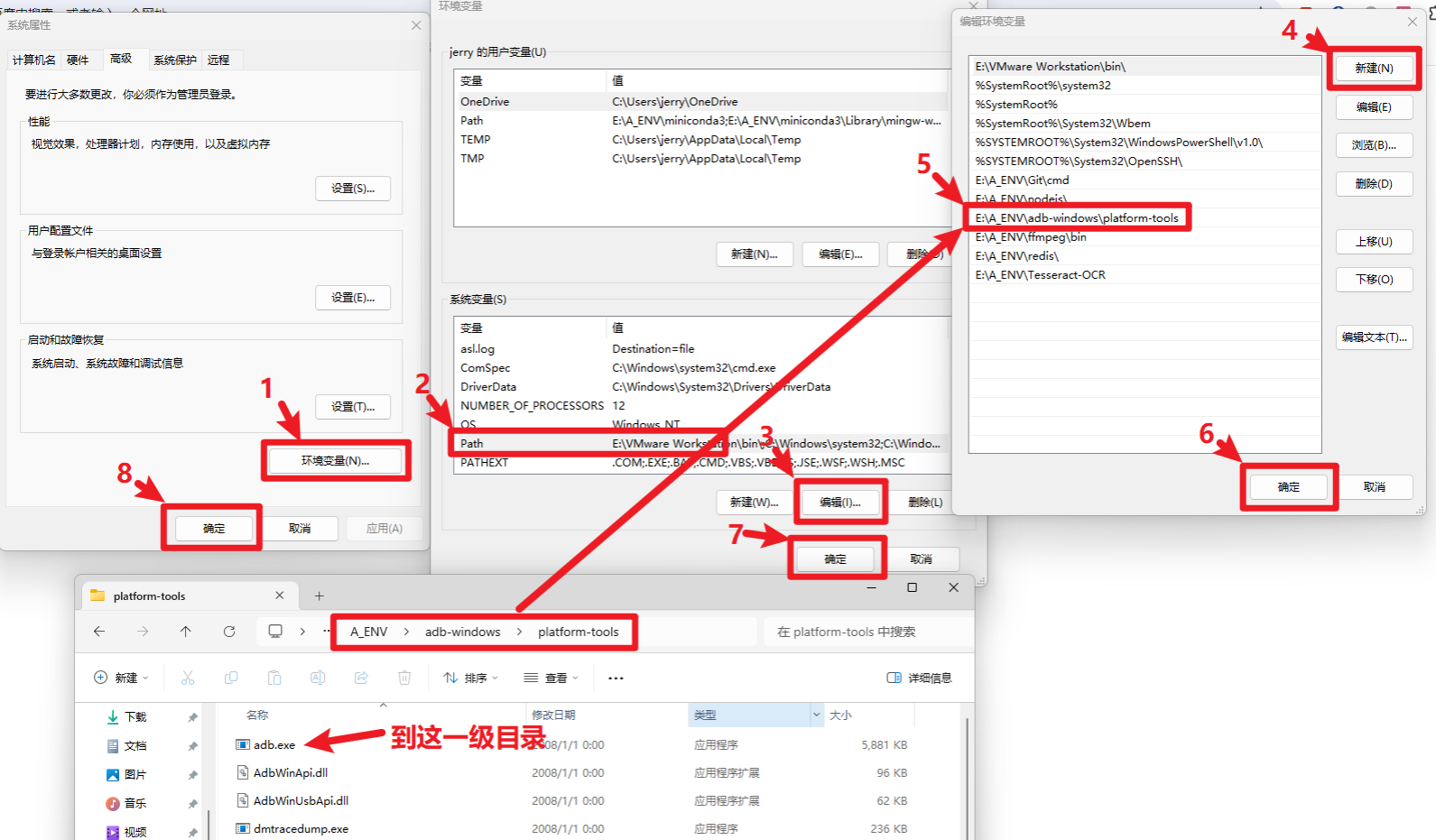
Task: Click 浏览(B) in 编辑环境变量 dialog
Action: pyautogui.click(x=1374, y=145)
